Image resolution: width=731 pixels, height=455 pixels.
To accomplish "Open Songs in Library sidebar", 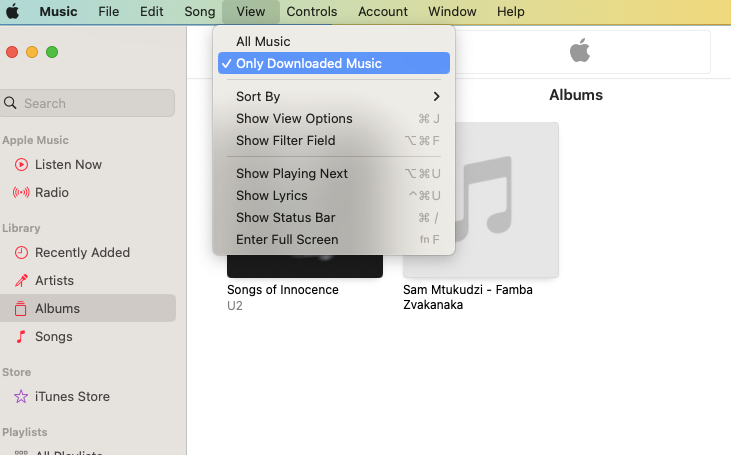I will [88, 337].
